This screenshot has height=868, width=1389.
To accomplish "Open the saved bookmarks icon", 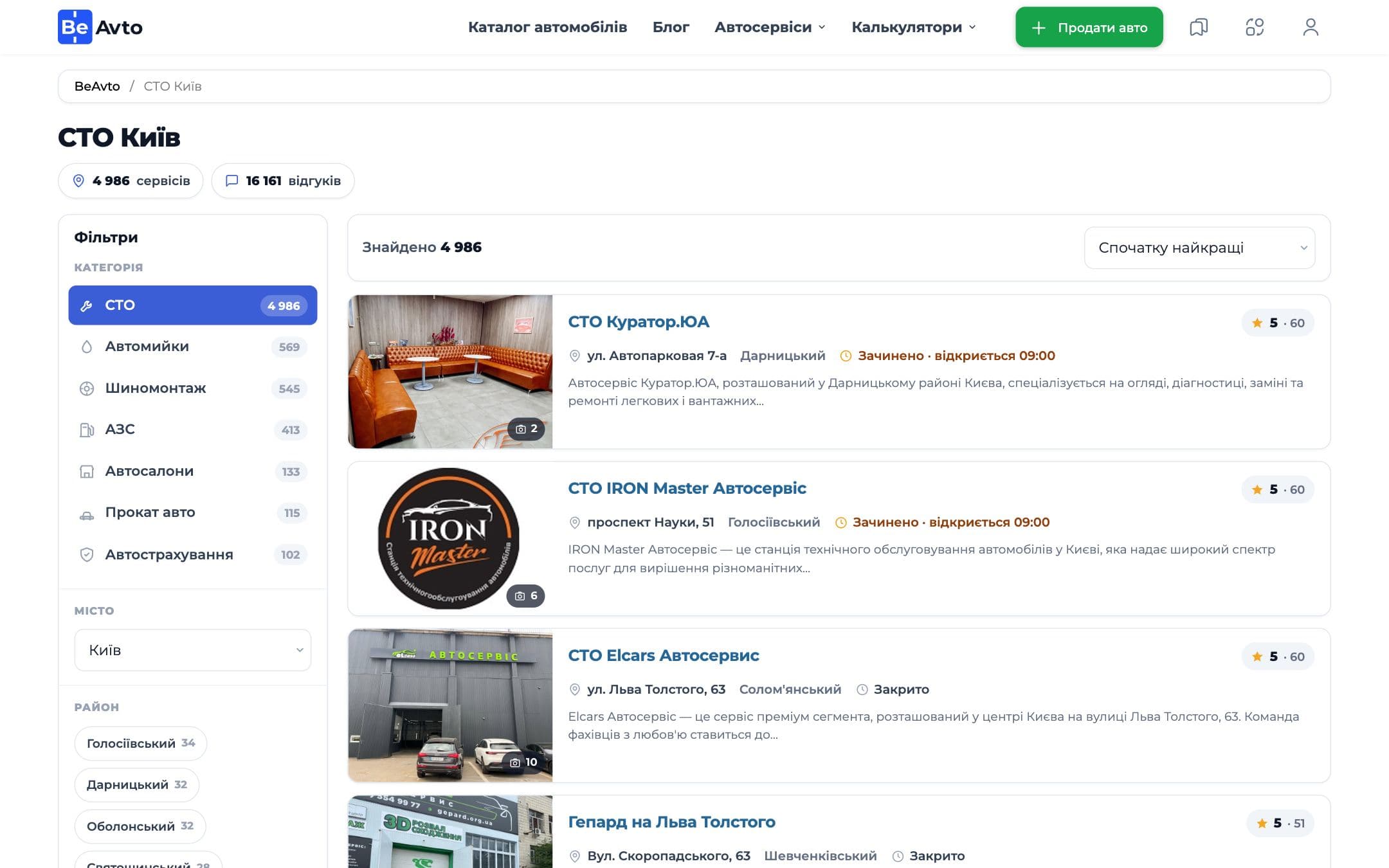I will [1199, 27].
